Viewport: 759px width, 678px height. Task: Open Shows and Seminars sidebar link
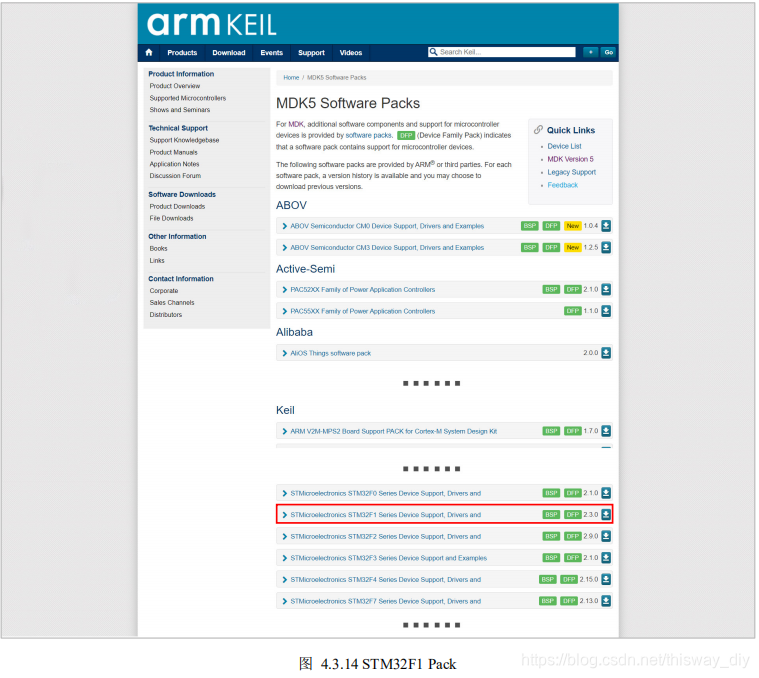(180, 110)
